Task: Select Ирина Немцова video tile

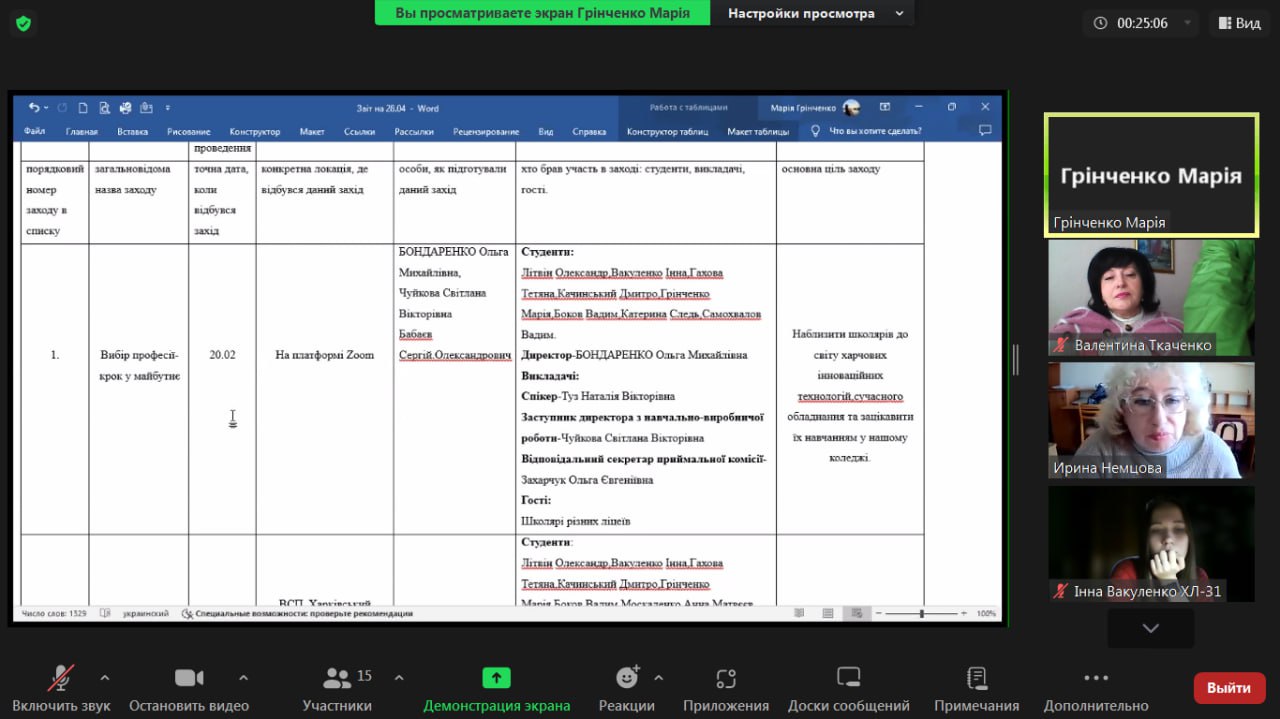Action: [x=1151, y=421]
